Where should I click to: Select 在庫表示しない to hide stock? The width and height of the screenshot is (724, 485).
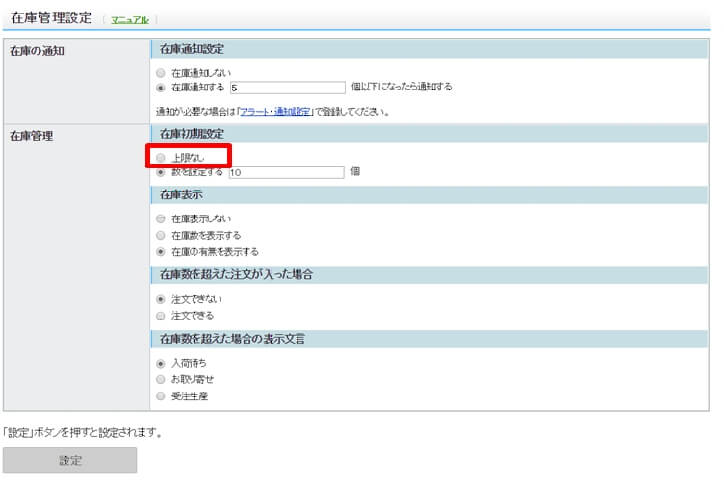[x=161, y=218]
